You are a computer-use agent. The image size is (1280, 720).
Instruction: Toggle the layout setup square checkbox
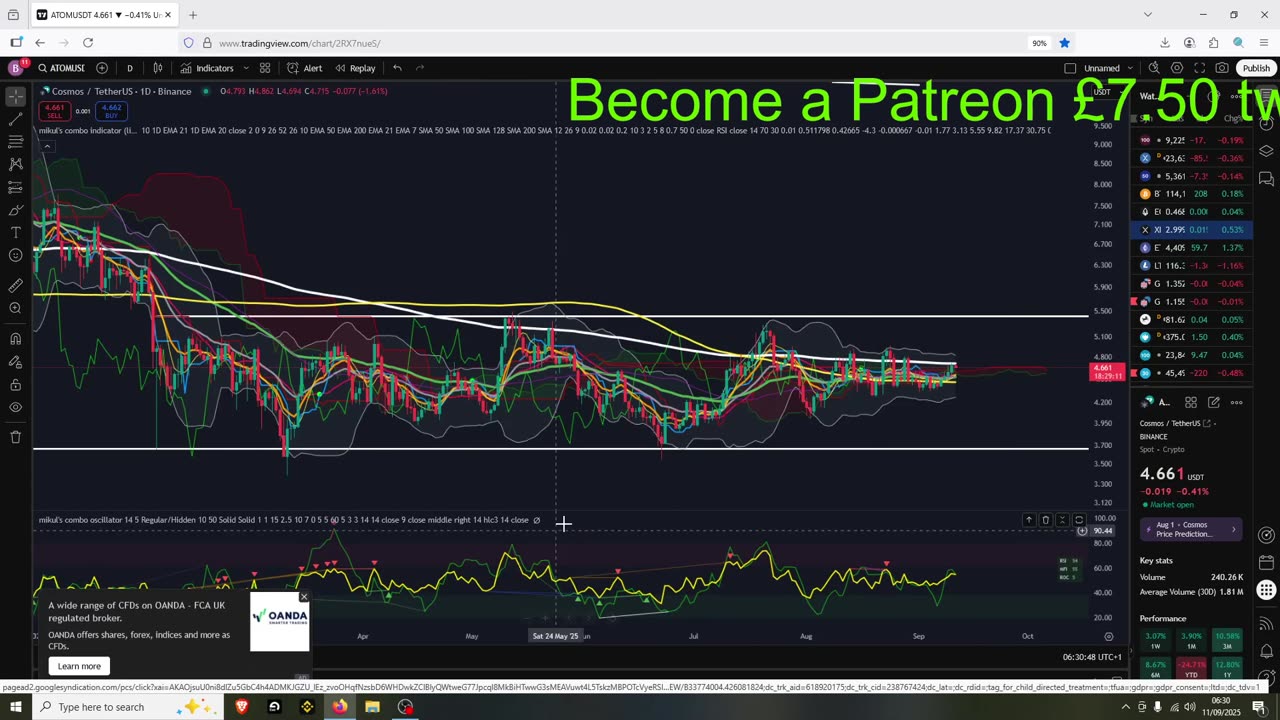coord(1070,68)
